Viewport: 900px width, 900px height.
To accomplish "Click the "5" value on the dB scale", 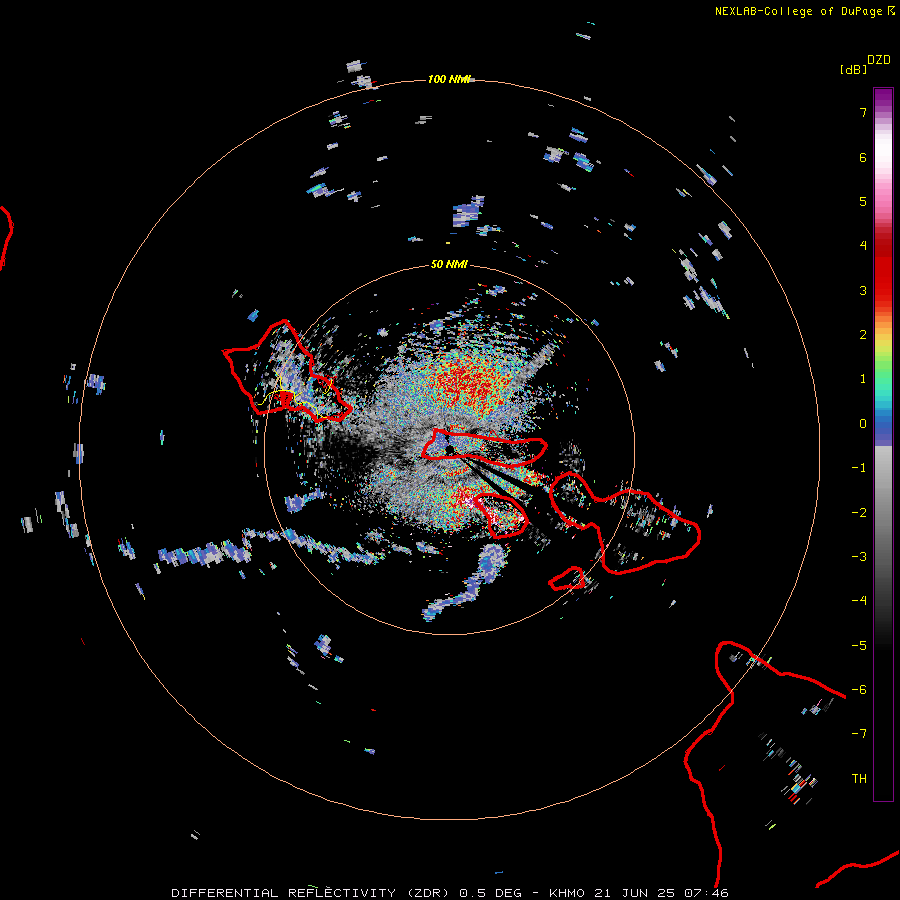I will click(863, 201).
